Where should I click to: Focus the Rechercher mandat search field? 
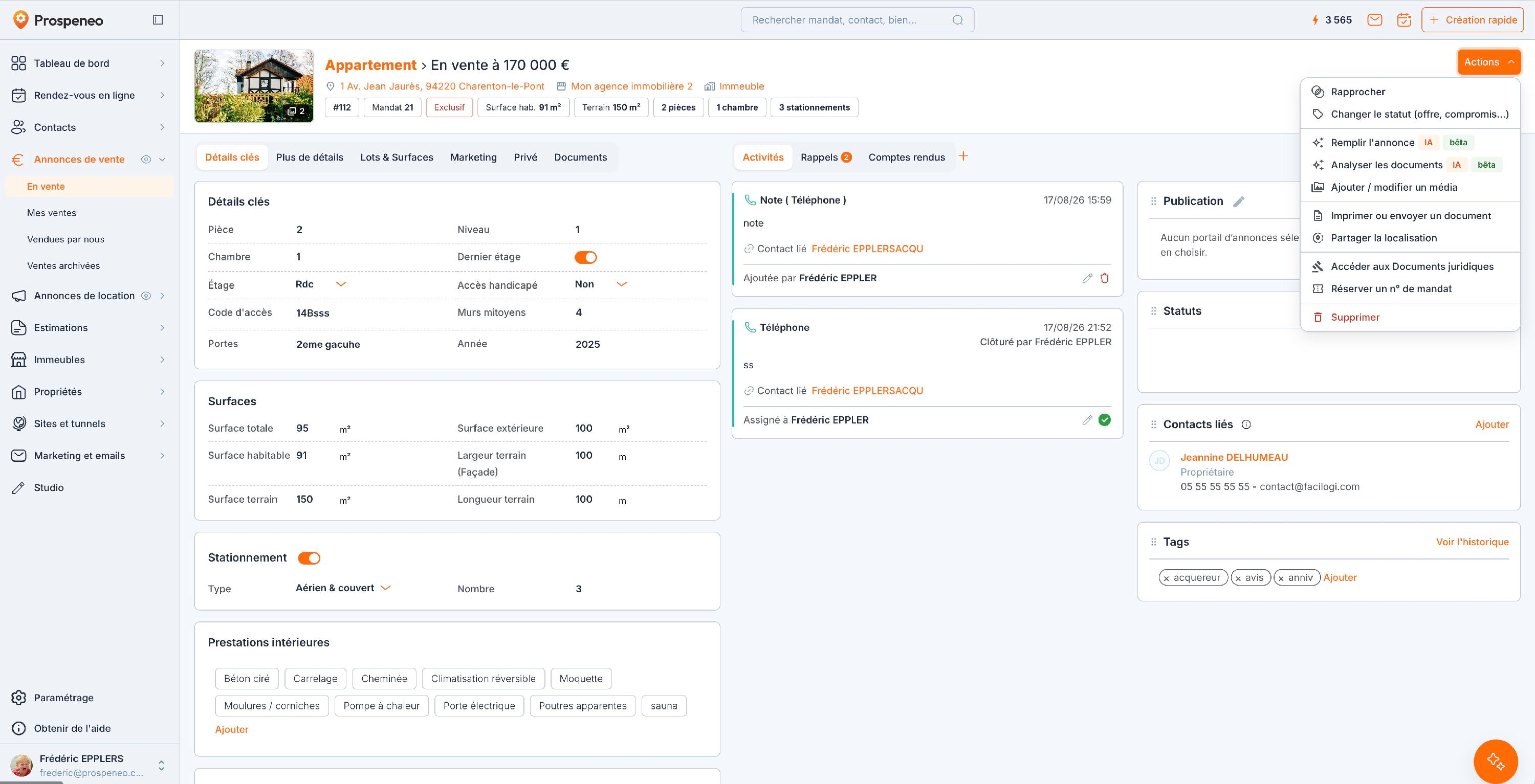857,19
